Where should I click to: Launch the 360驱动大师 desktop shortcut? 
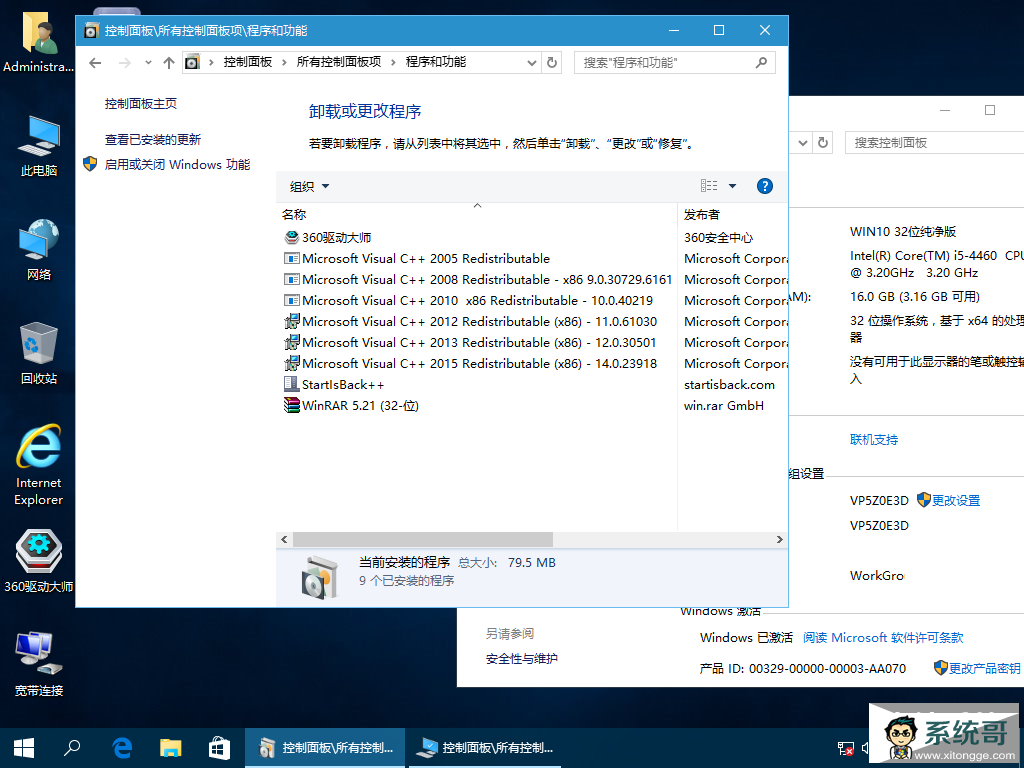(39, 561)
